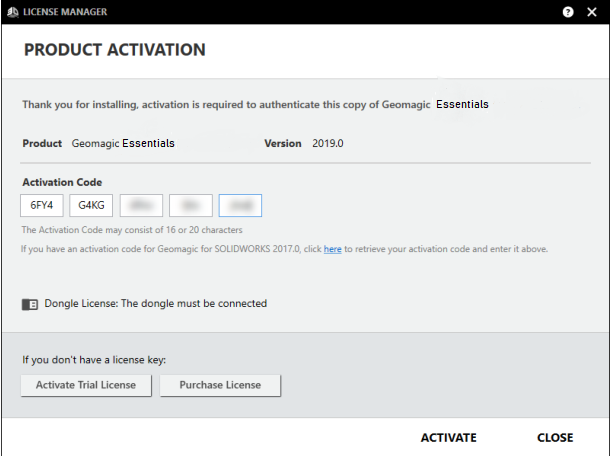Click the version value 2019.0
The height and width of the screenshot is (456, 612).
tap(328, 143)
